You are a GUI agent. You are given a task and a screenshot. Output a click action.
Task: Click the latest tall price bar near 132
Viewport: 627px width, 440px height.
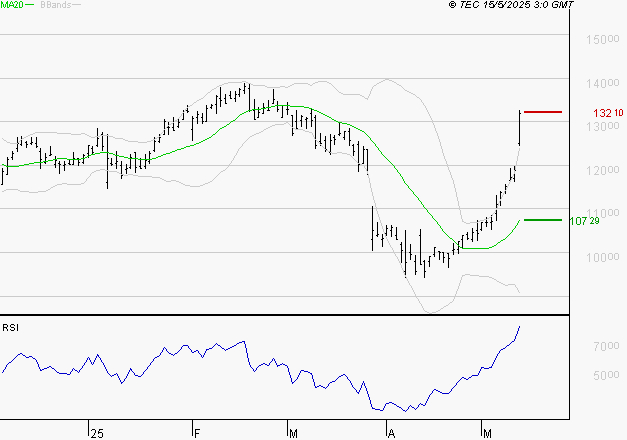[x=519, y=128]
